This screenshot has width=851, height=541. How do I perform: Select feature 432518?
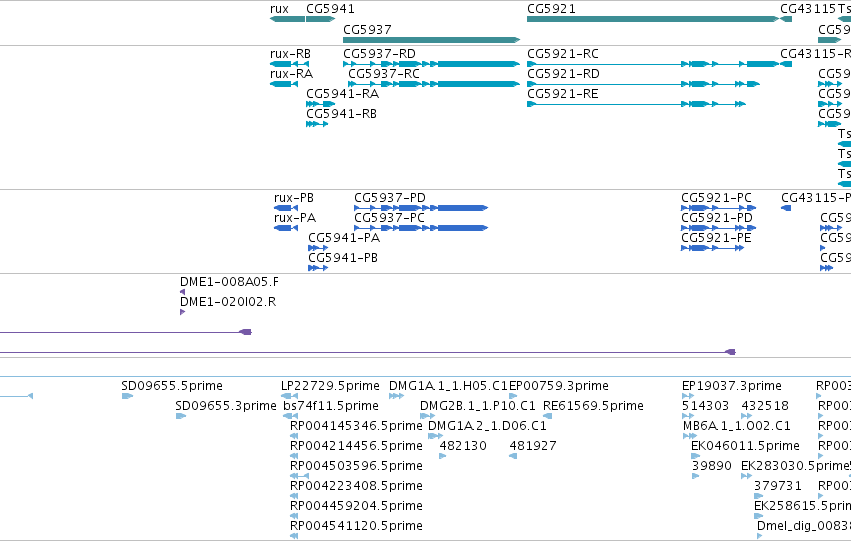(x=747, y=416)
